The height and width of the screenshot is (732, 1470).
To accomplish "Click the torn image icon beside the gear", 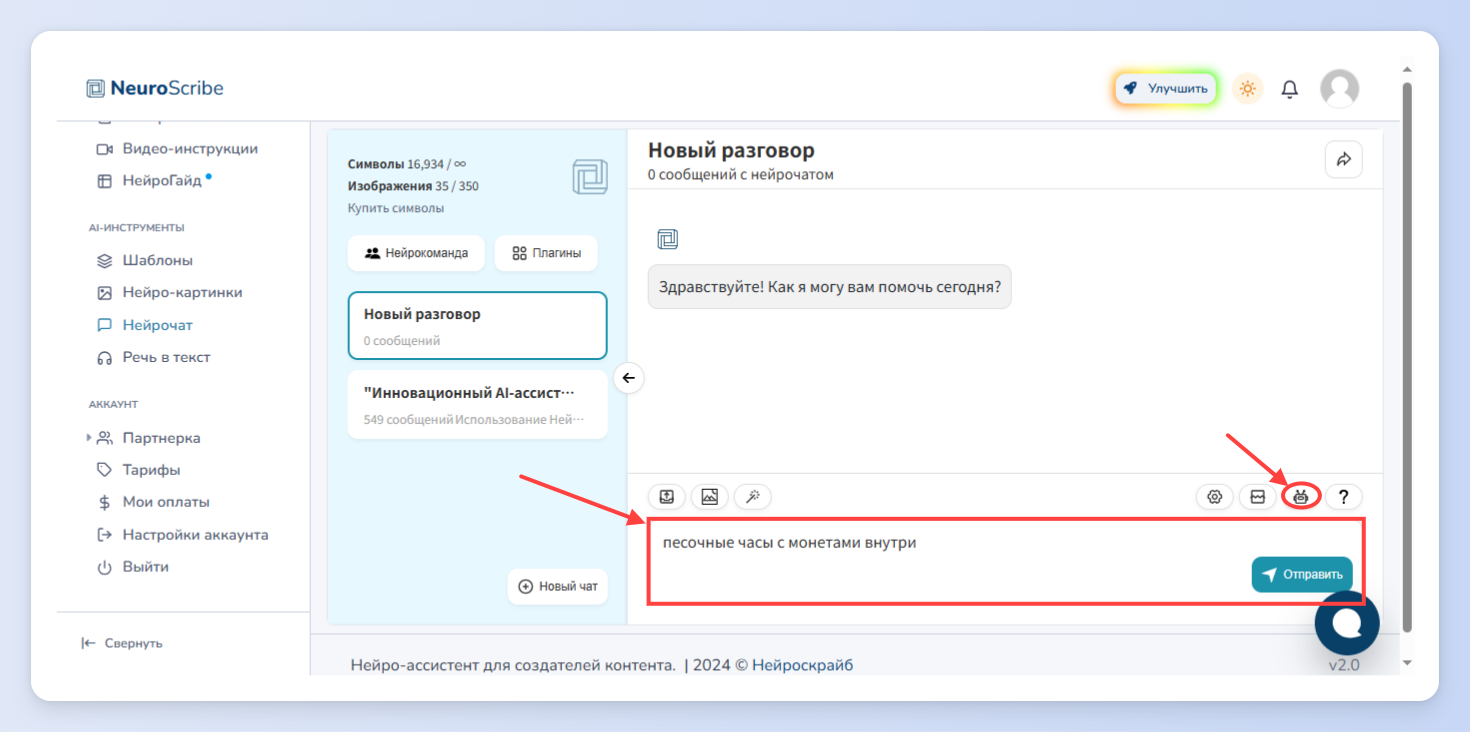I will click(1258, 496).
